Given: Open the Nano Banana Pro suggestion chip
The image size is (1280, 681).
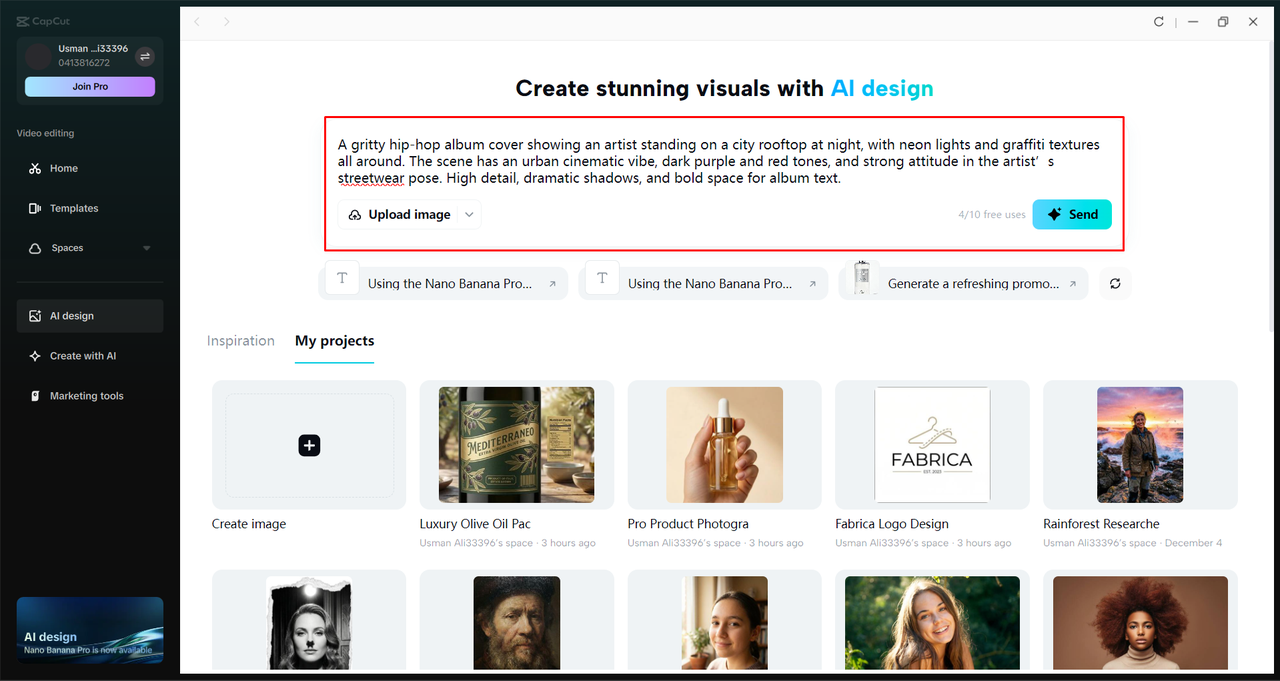Looking at the screenshot, I should coord(443,283).
